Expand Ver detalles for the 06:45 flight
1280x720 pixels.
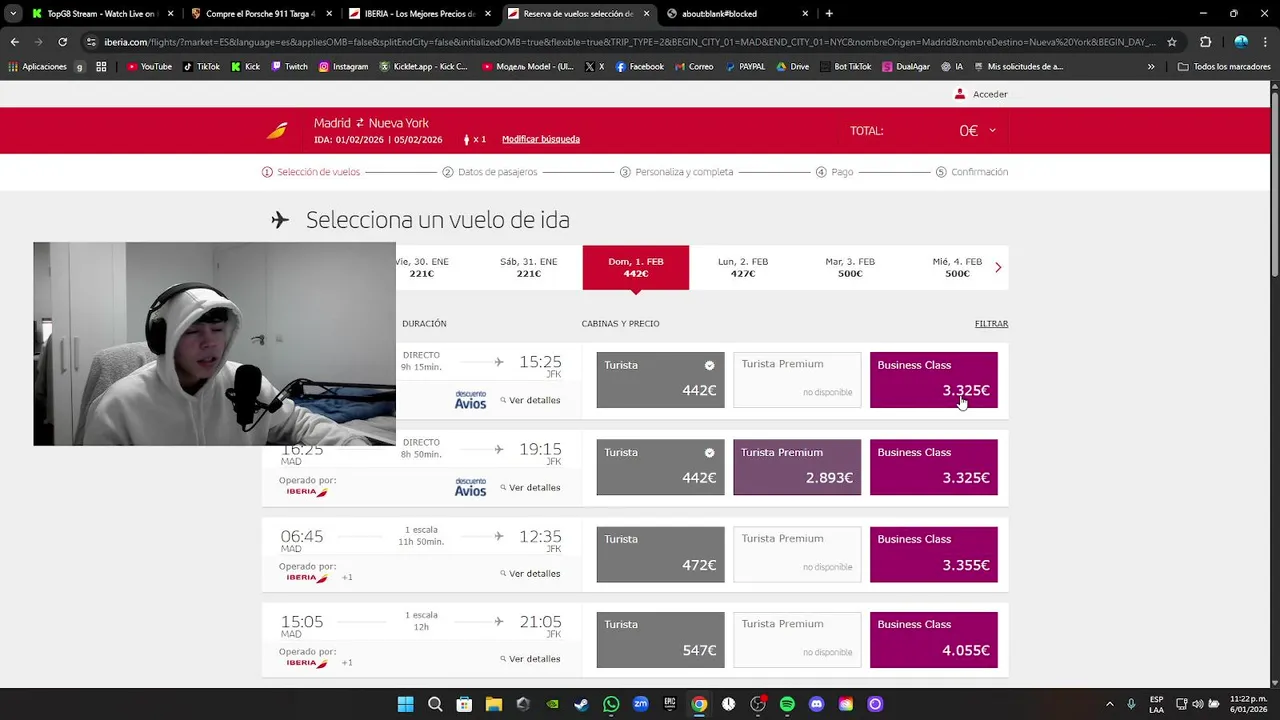530,574
